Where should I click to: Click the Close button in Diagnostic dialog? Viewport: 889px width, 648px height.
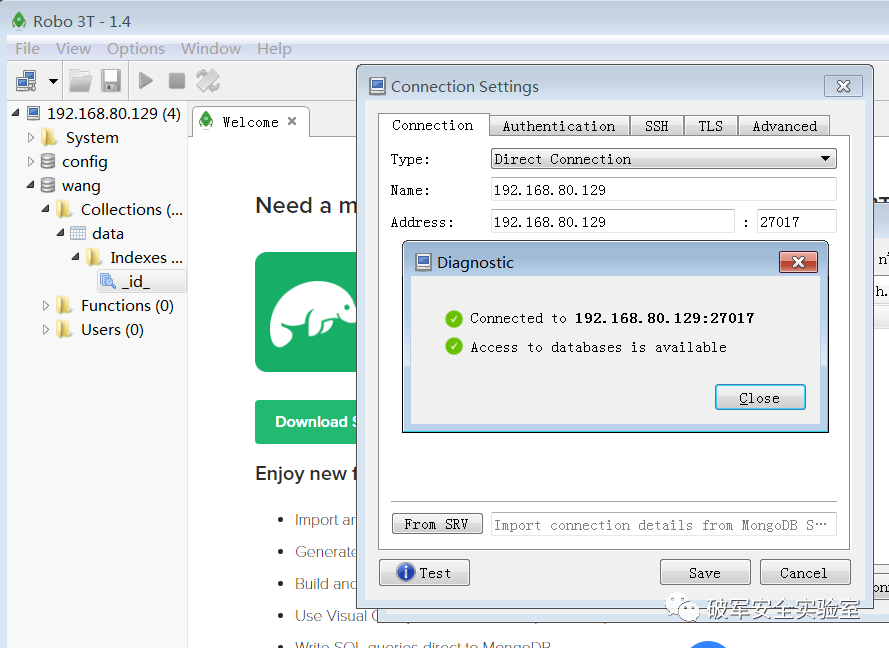pos(760,397)
